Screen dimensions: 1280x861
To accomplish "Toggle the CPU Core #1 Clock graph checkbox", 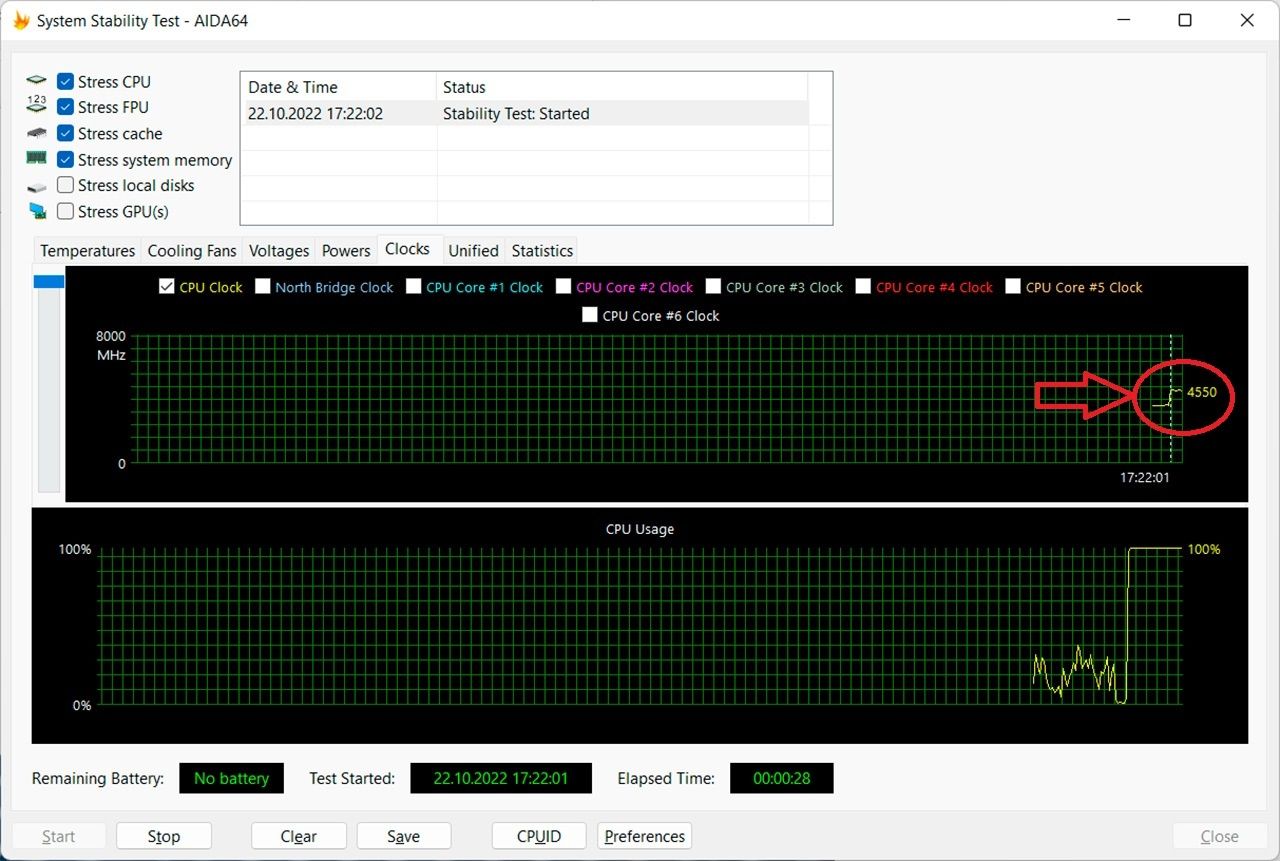I will [x=413, y=287].
